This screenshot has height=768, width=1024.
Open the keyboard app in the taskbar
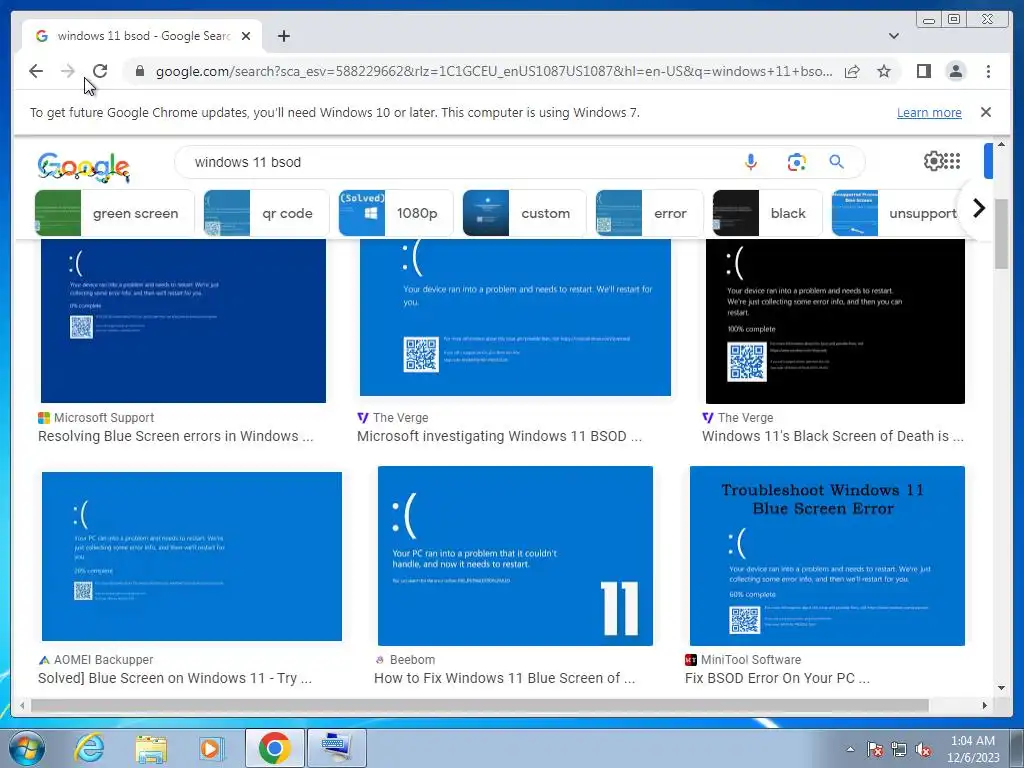pos(337,748)
